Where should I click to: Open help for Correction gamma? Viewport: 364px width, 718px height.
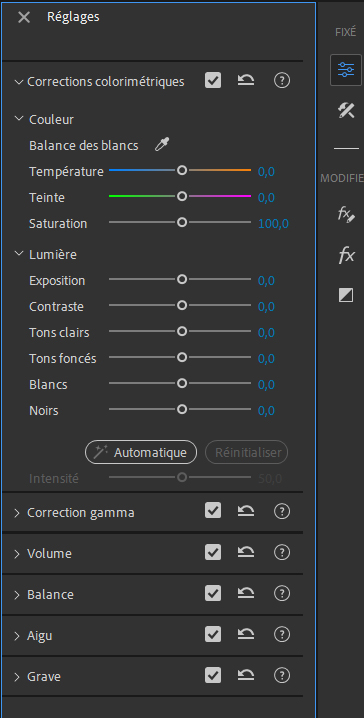point(282,511)
